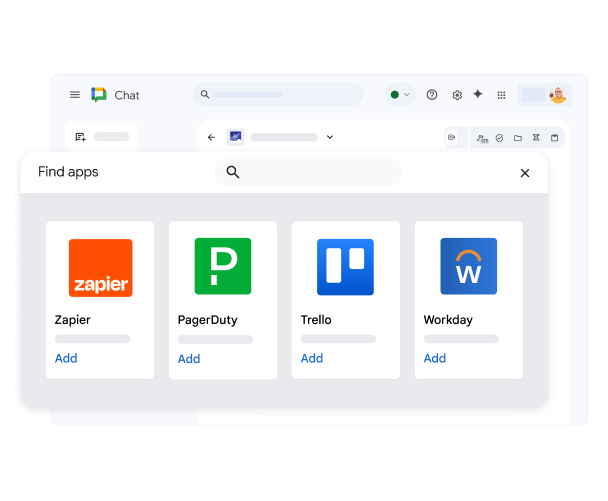Screen dimensions: 608x501
Task: Click the Chat top search bar
Action: click(278, 95)
